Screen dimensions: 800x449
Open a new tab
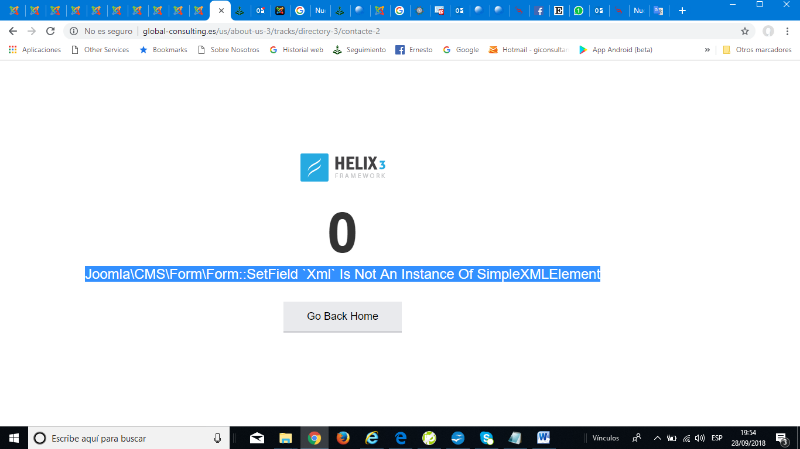682,10
